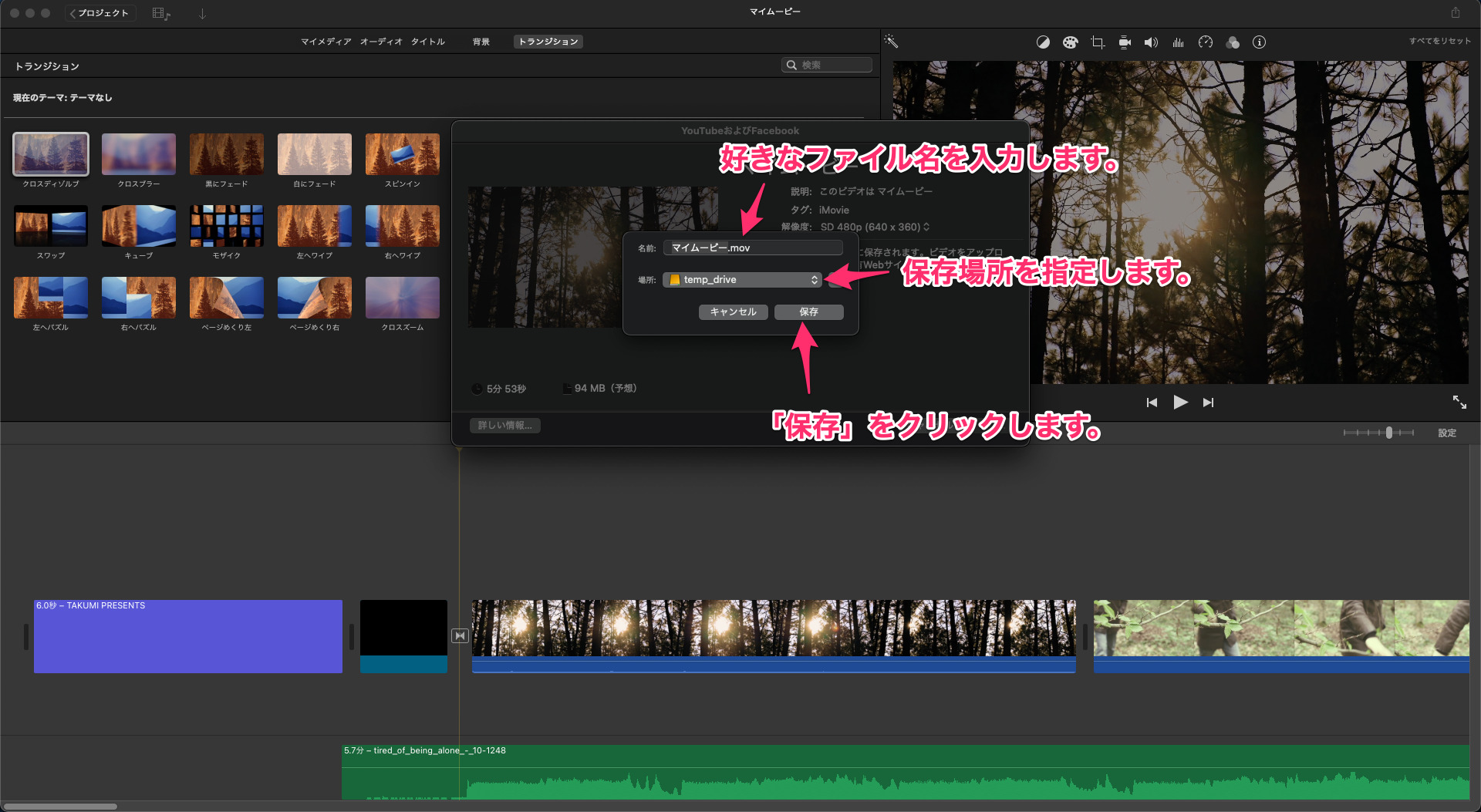Adjust the timeline zoom slider
1481x812 pixels.
tap(1388, 433)
